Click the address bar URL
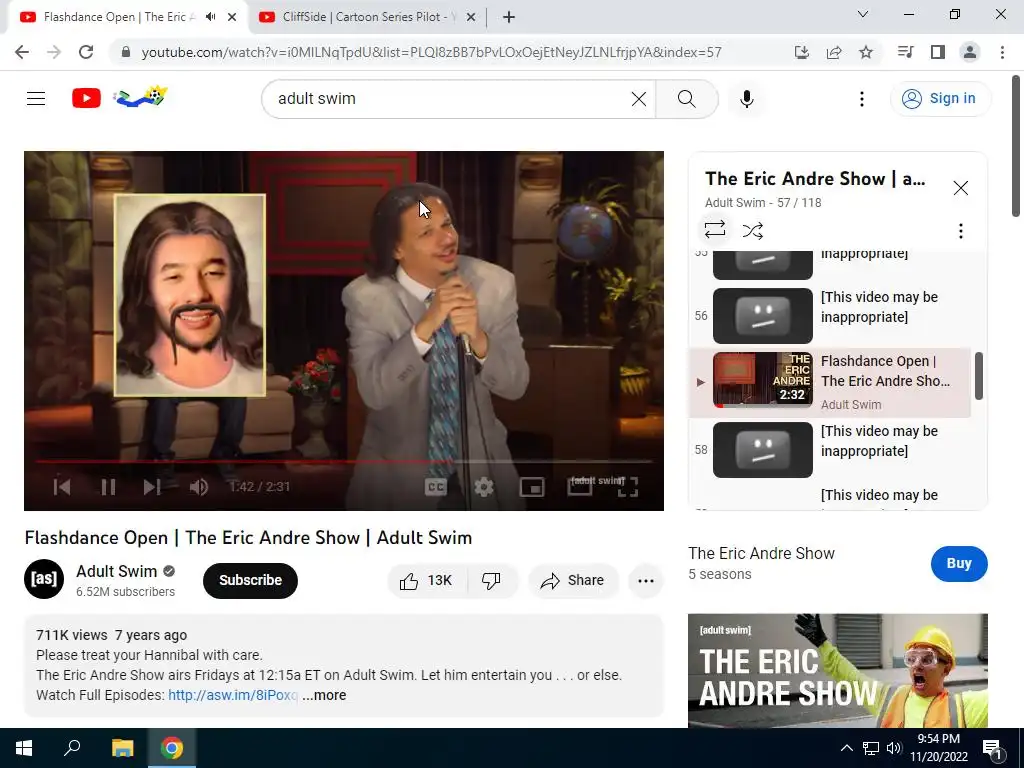Screen dimensions: 1024x768 [x=431, y=53]
